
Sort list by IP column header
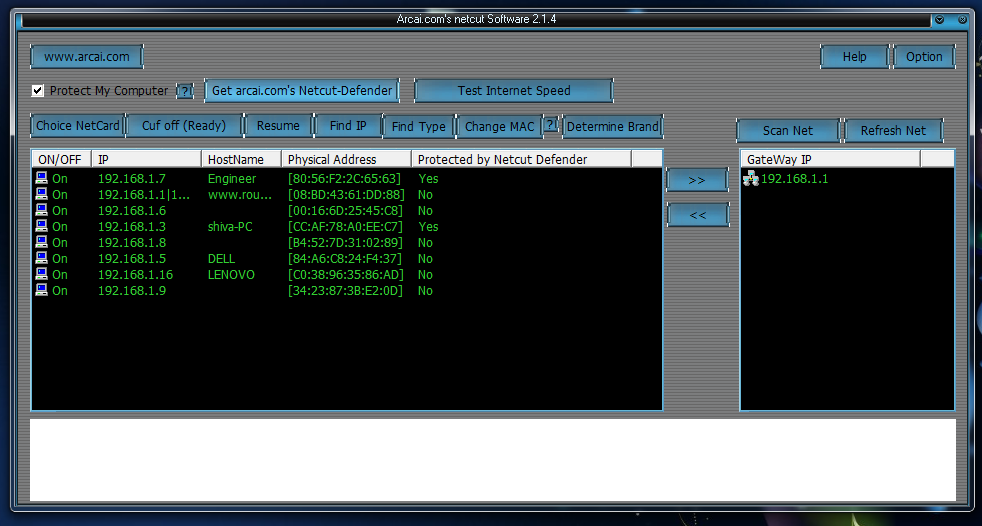(147, 160)
